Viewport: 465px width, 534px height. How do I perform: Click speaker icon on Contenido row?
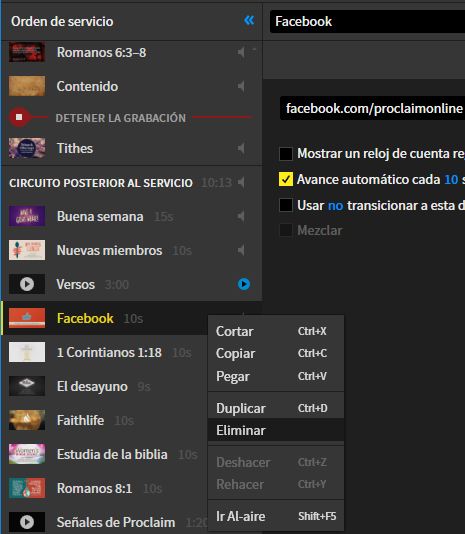241,86
